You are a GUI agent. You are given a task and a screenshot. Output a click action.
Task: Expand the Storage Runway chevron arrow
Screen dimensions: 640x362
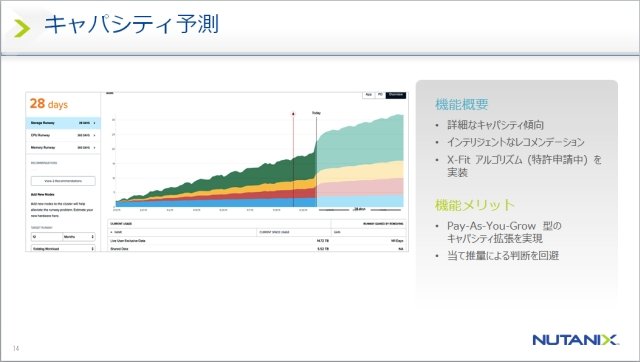(x=94, y=123)
